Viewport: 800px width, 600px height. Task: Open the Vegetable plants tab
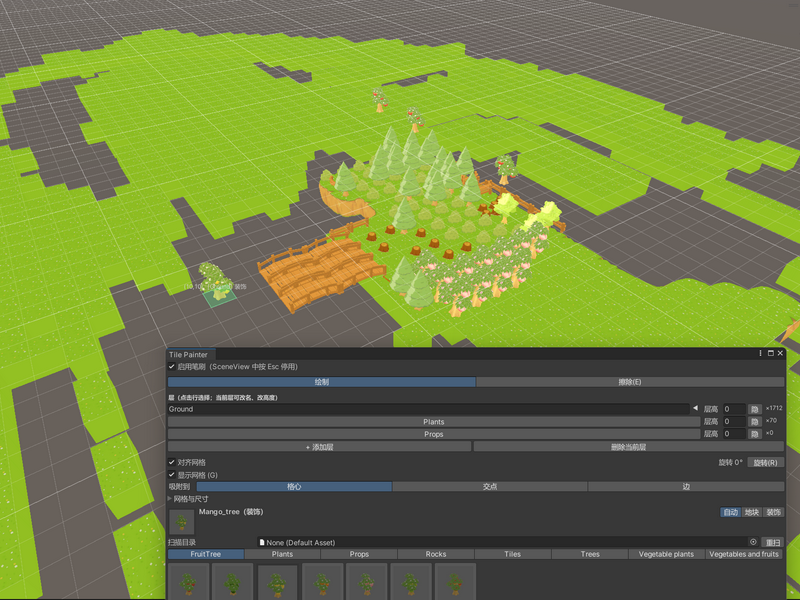666,554
